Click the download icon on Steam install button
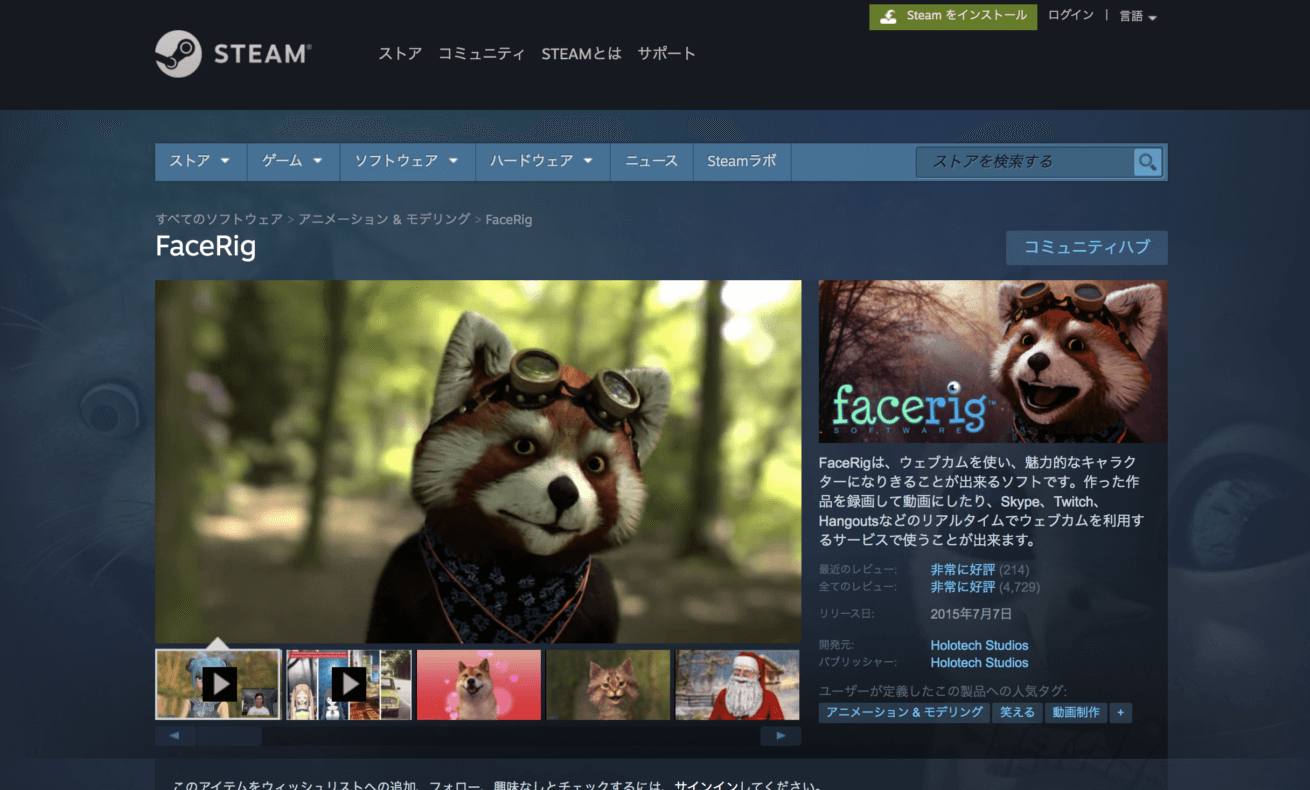 click(x=888, y=16)
